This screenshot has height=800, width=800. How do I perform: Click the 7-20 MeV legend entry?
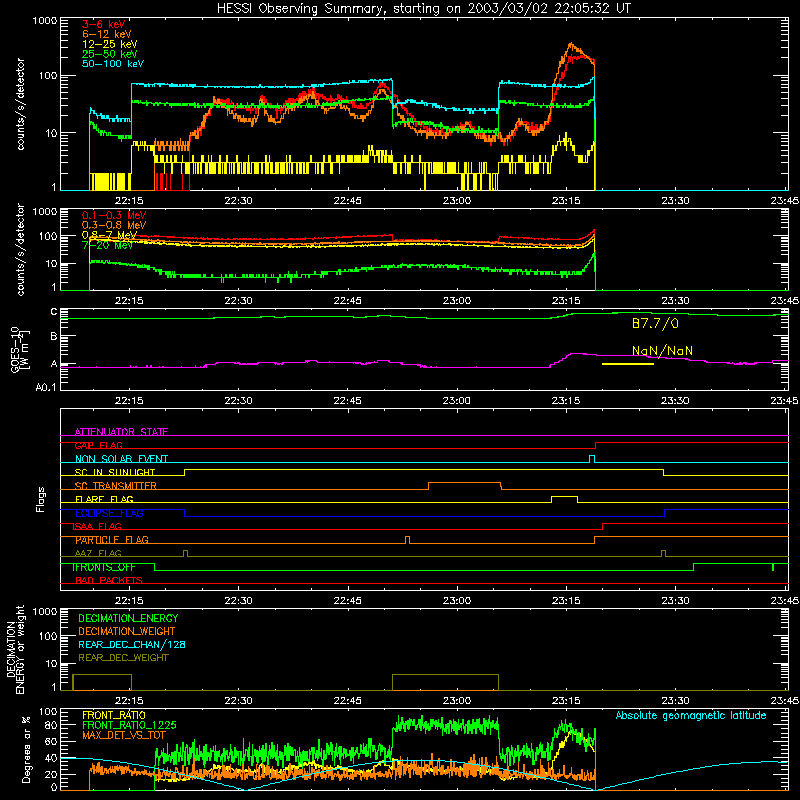pyautogui.click(x=107, y=245)
